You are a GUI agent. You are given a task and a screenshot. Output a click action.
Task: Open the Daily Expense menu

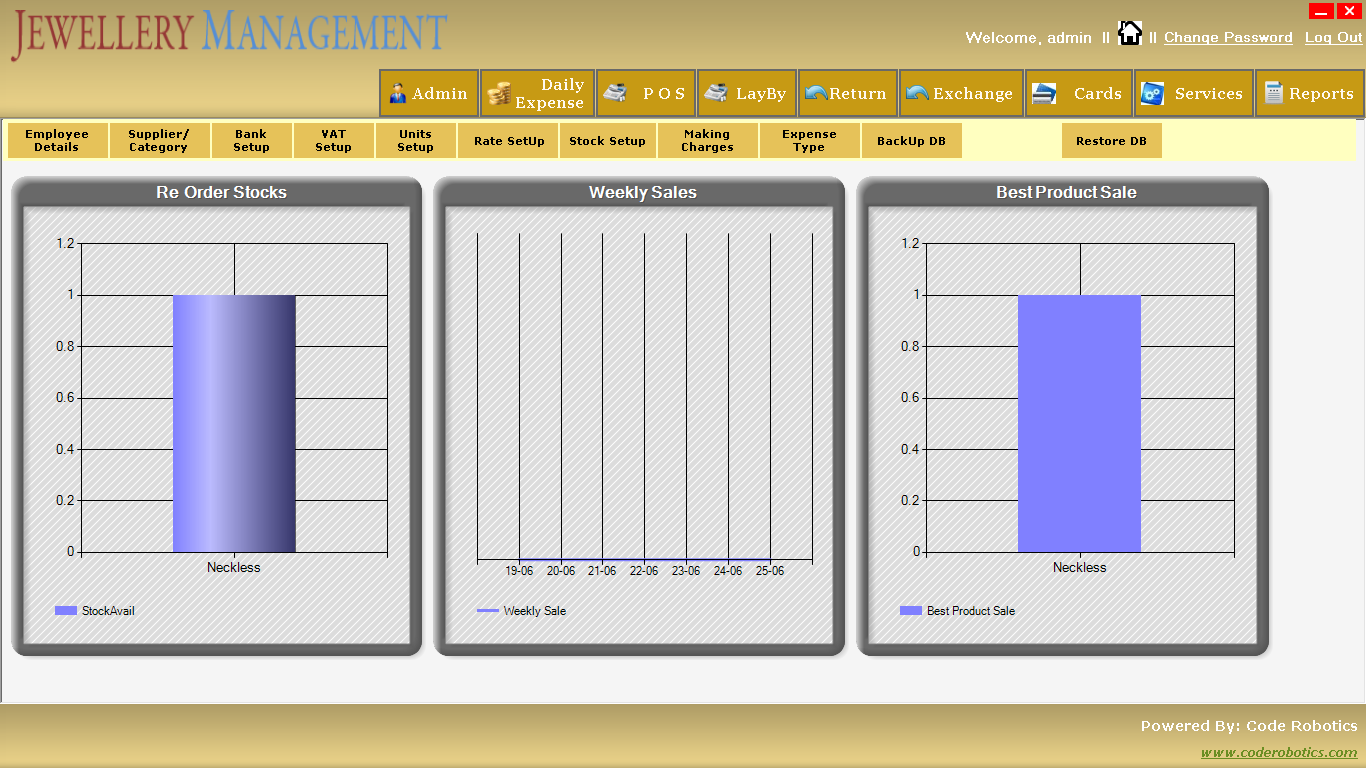538,93
